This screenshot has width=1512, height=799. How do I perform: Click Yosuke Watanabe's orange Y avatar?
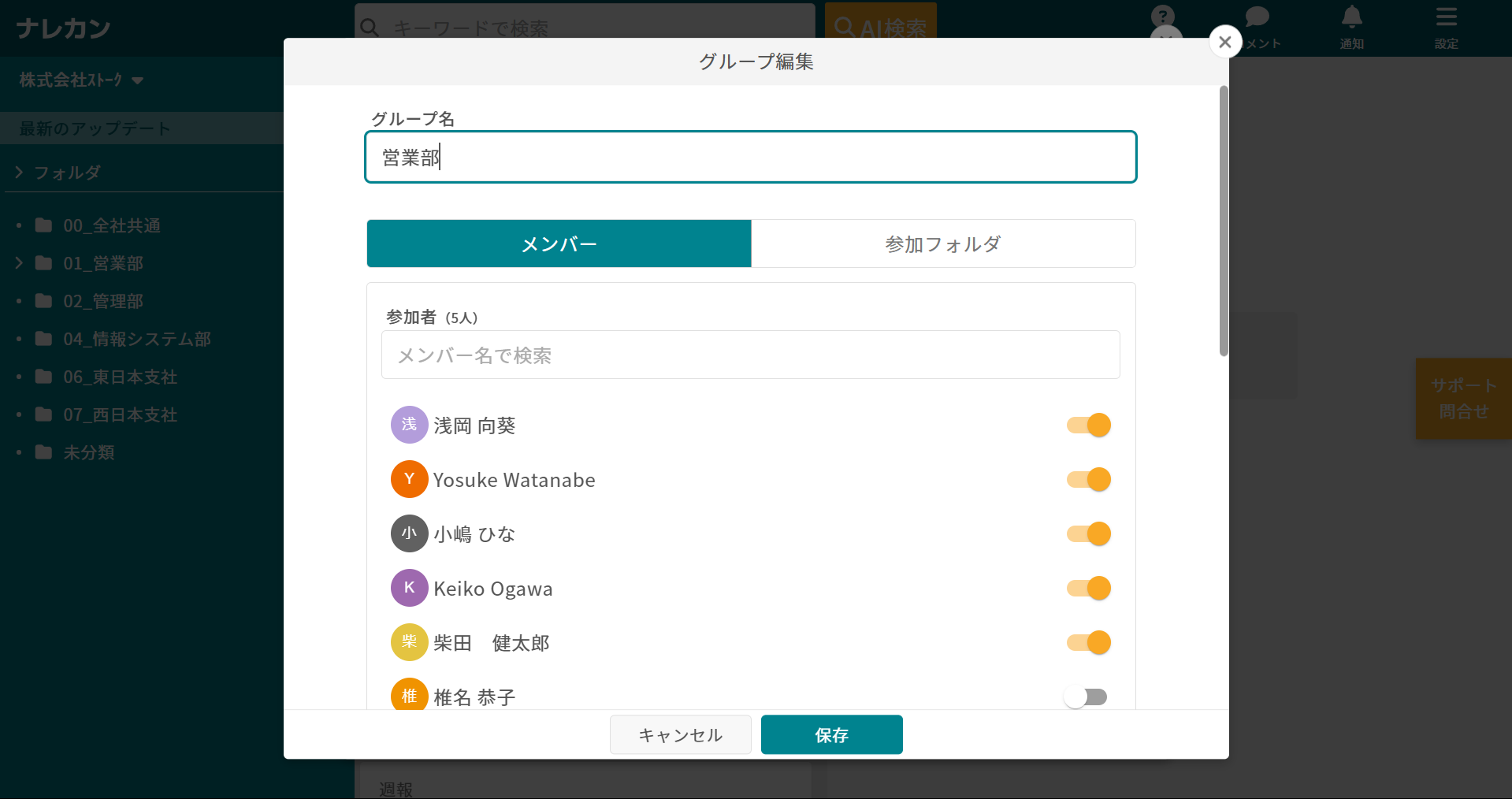click(x=410, y=479)
